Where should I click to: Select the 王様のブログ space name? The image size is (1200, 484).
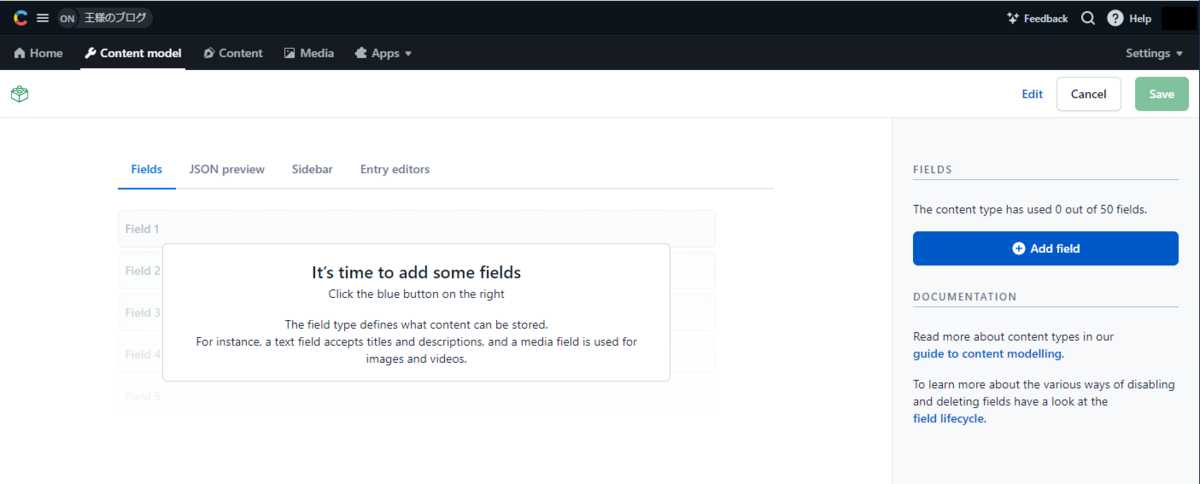[115, 18]
